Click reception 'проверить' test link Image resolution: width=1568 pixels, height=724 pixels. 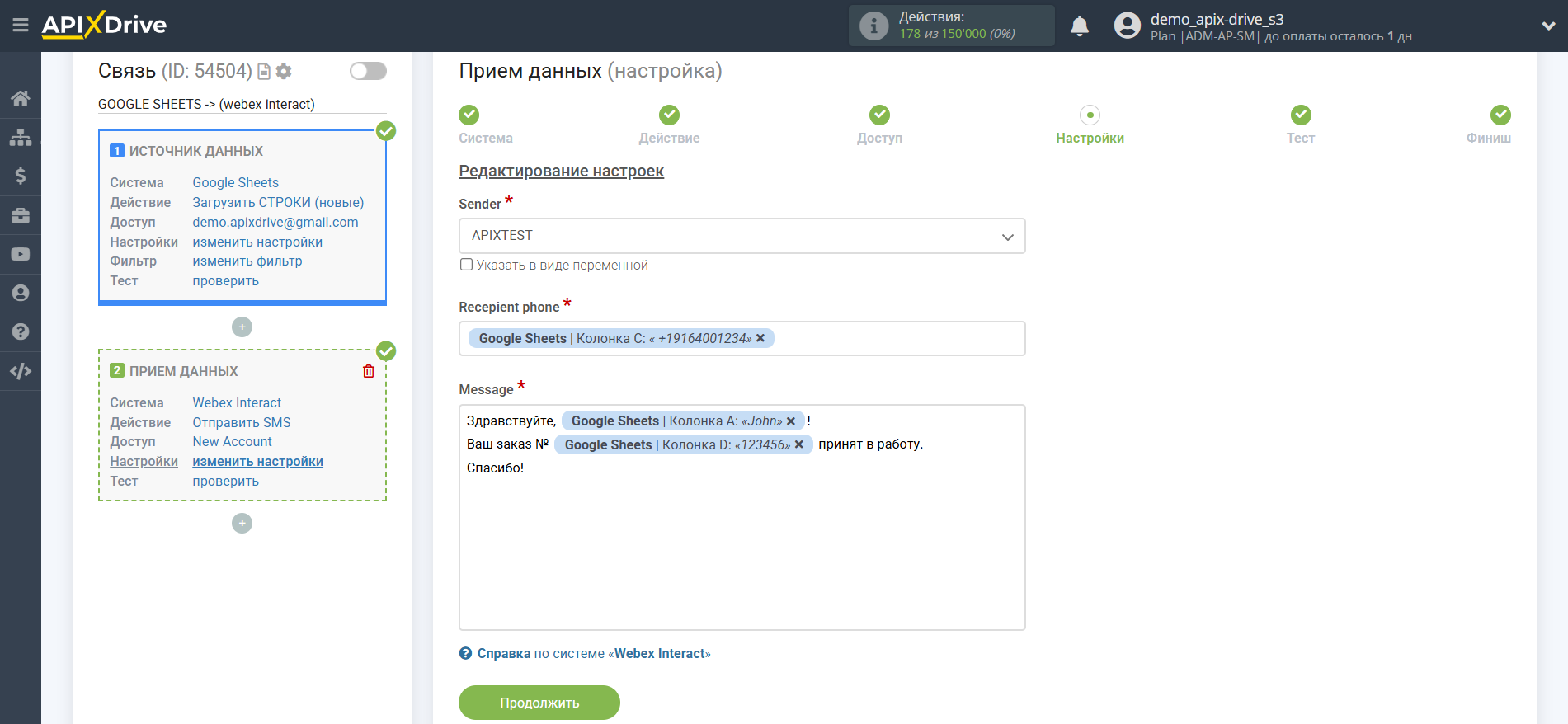[225, 481]
